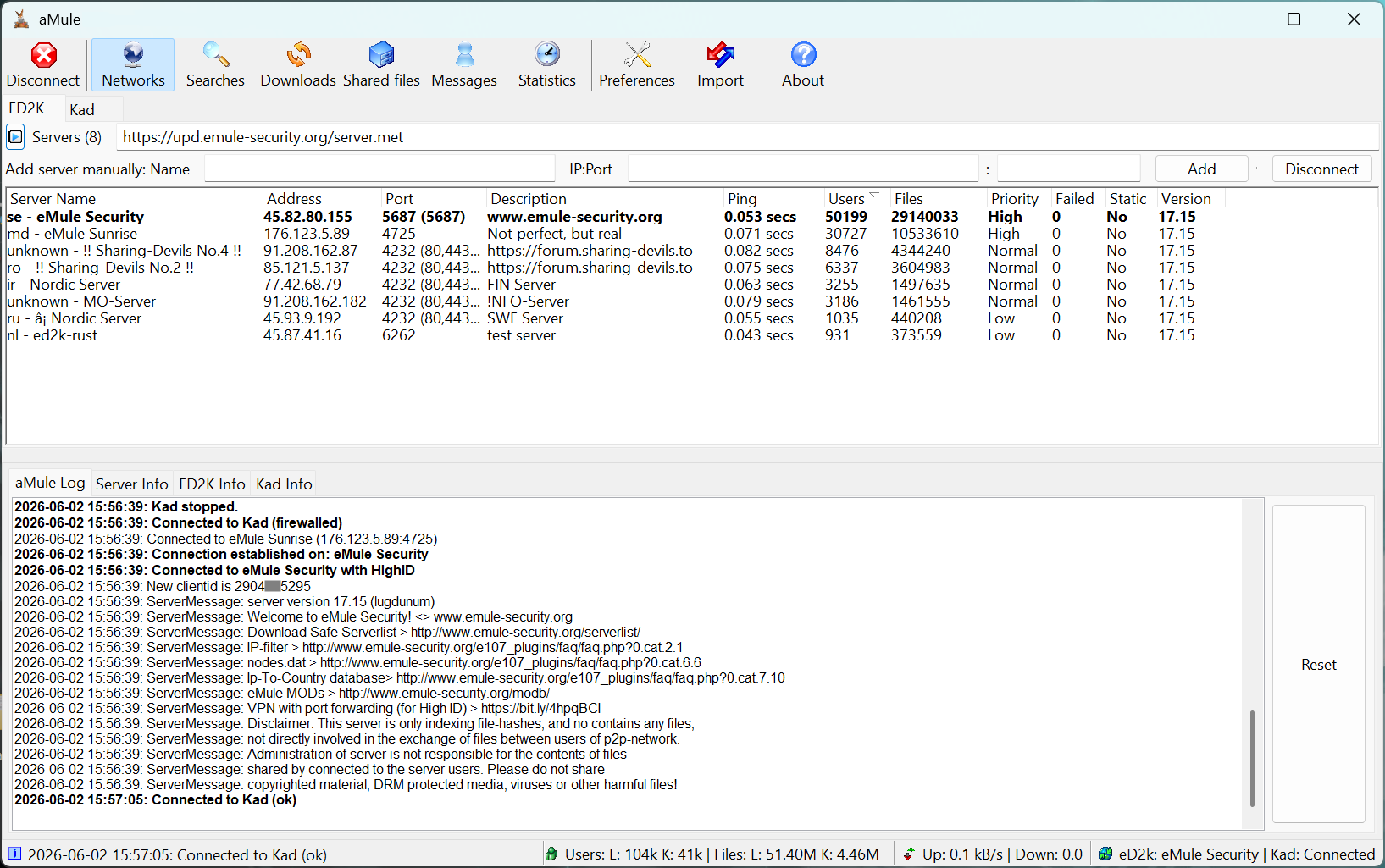Open the Server Info tab

[x=132, y=484]
